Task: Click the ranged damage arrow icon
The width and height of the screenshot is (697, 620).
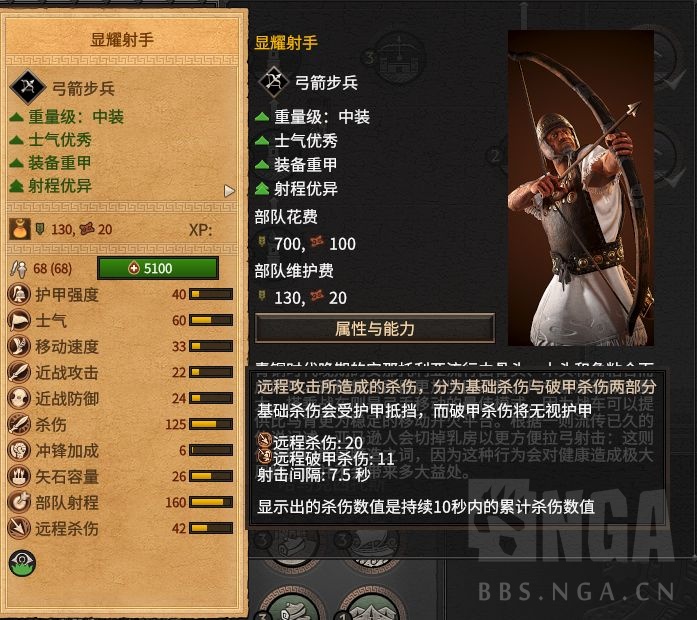Action: 19,528
